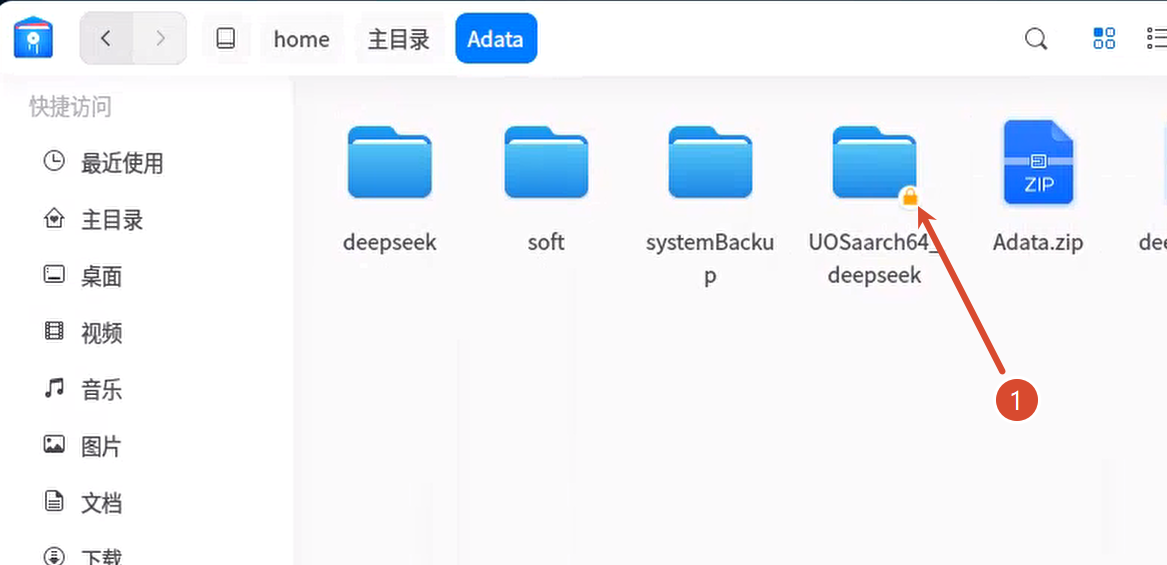
Task: Click the deepseek folder name label
Action: [389, 243]
